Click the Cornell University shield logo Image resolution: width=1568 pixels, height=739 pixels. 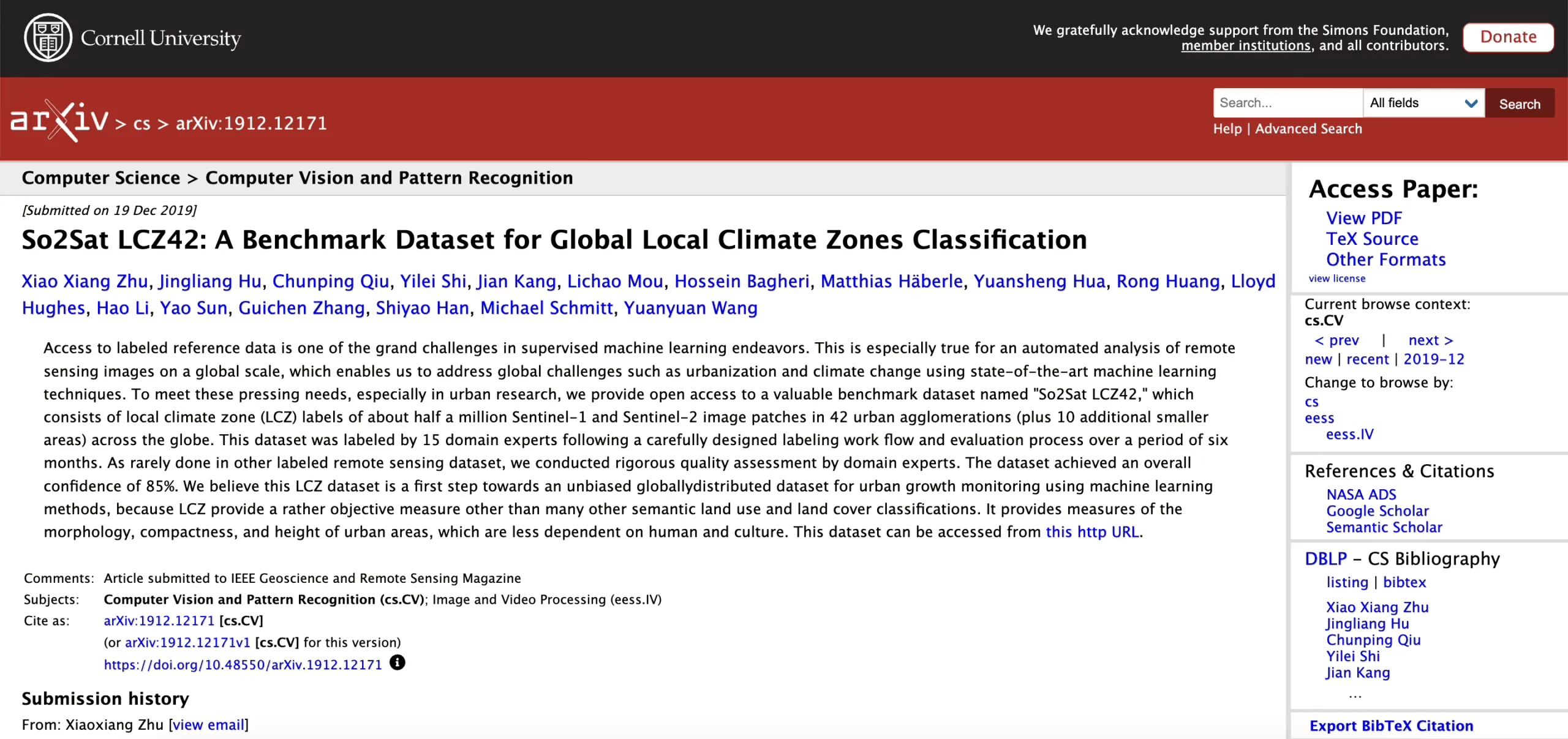48,38
